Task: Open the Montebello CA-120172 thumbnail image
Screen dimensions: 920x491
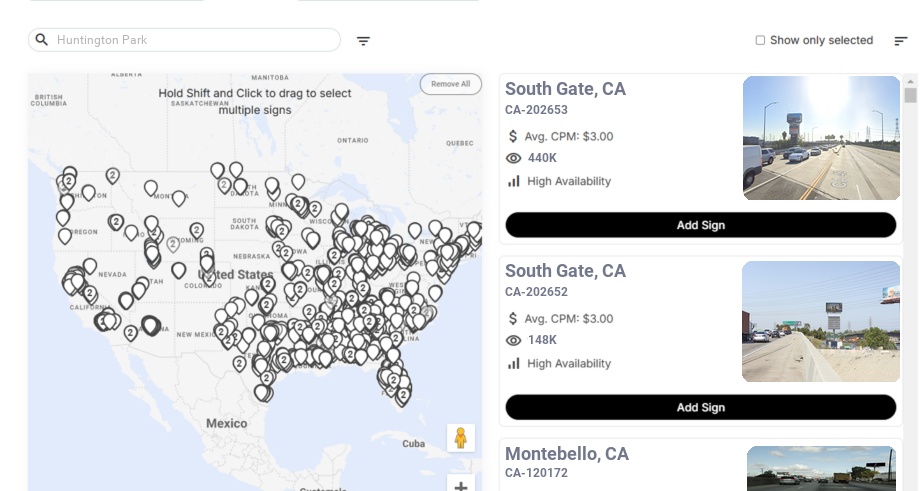Action: click(x=821, y=468)
